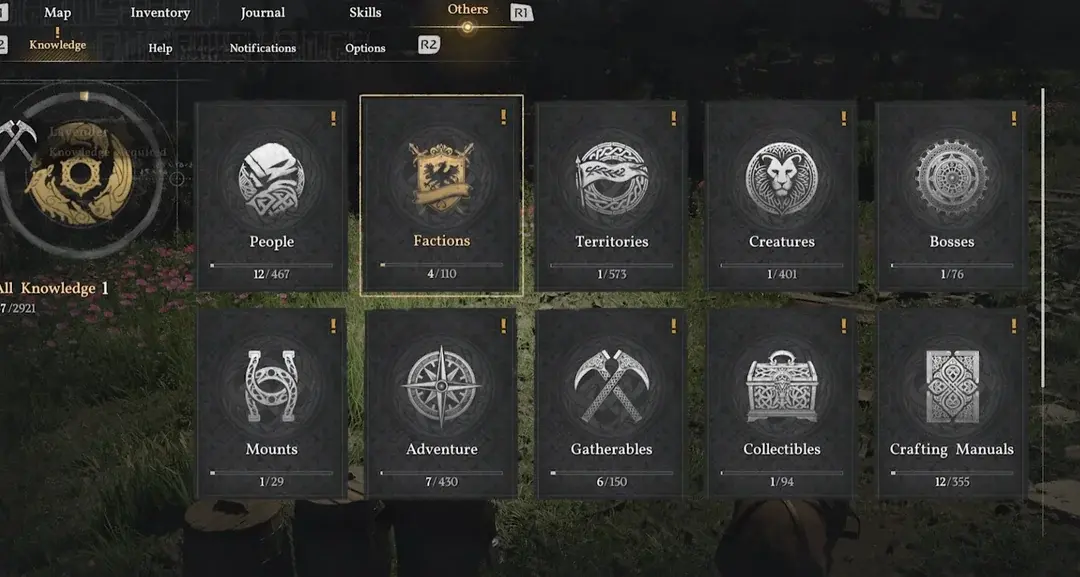This screenshot has width=1080, height=577.
Task: Select the Factions eagle shield icon
Action: pos(442,178)
